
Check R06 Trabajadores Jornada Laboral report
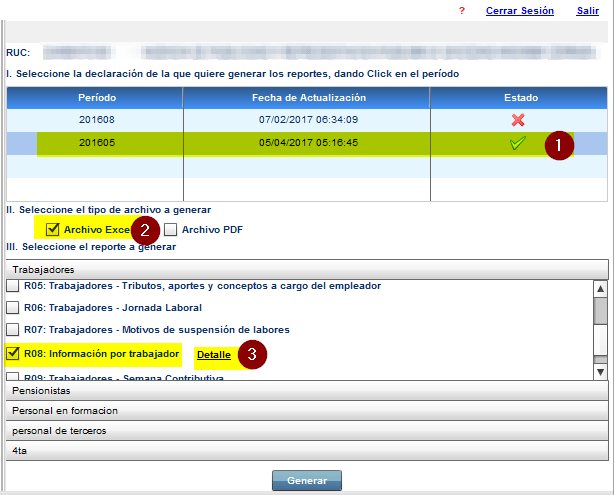tap(13, 308)
